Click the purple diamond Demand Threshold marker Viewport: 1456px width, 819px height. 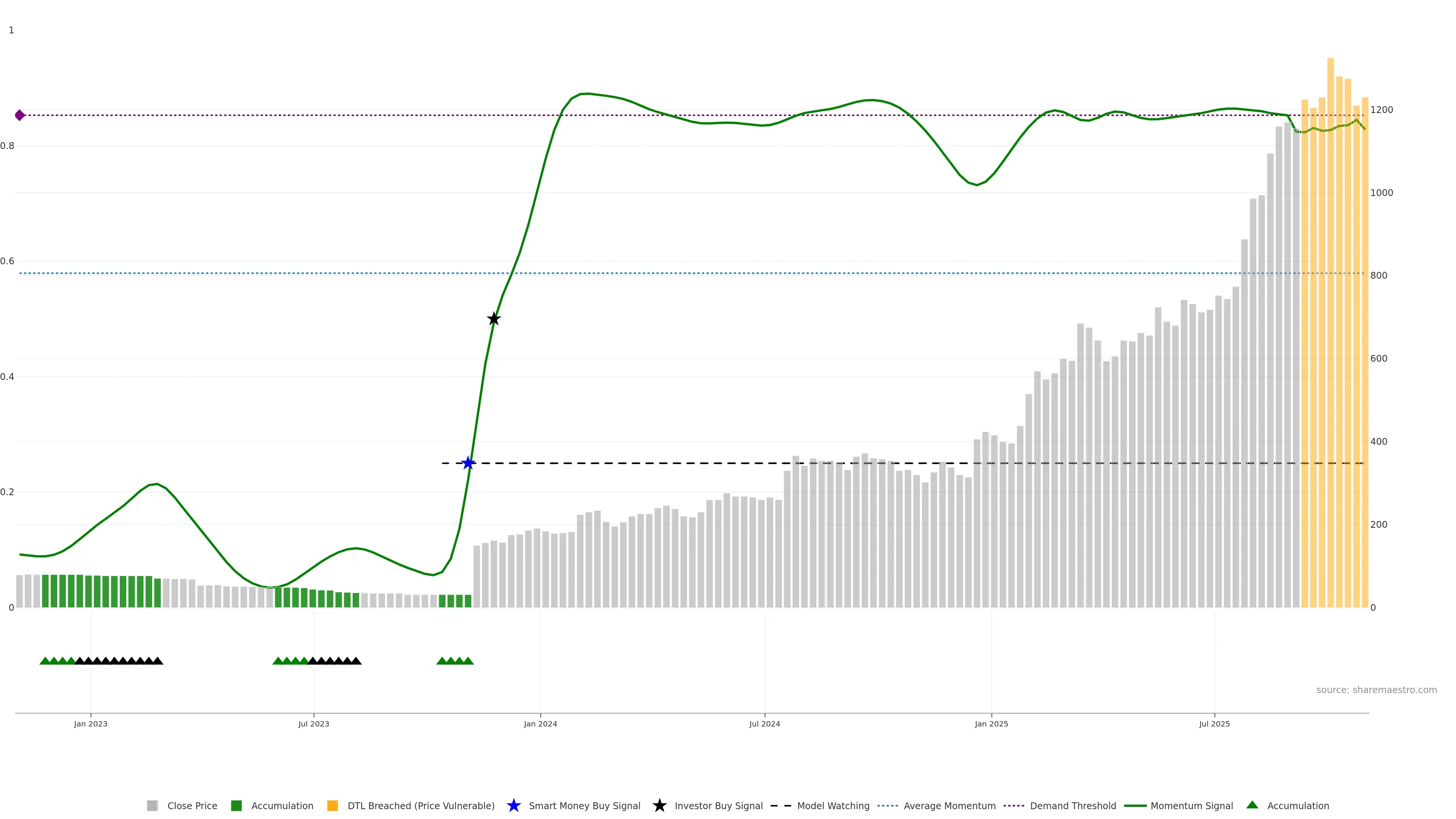tap(20, 115)
